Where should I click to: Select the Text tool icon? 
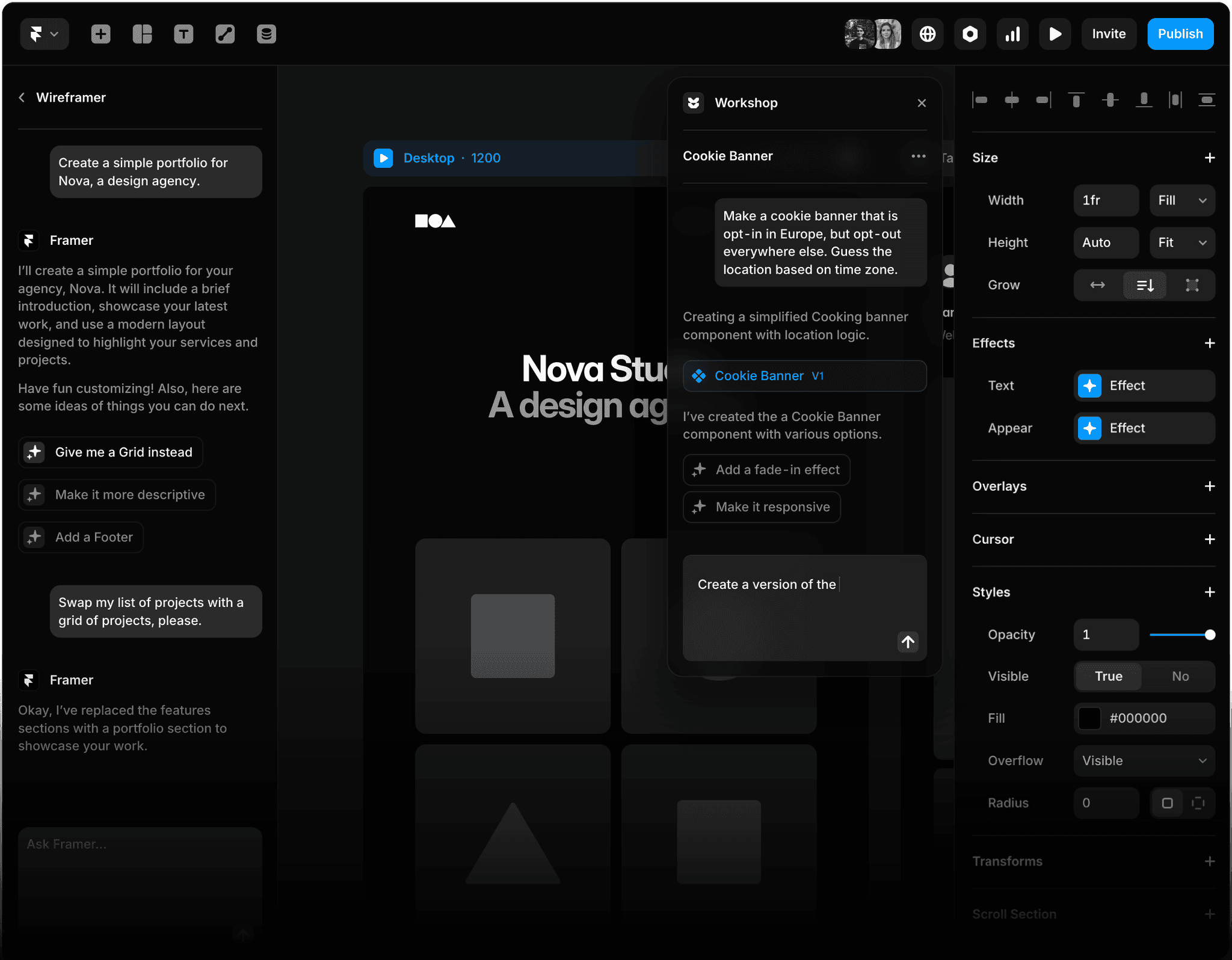(183, 34)
